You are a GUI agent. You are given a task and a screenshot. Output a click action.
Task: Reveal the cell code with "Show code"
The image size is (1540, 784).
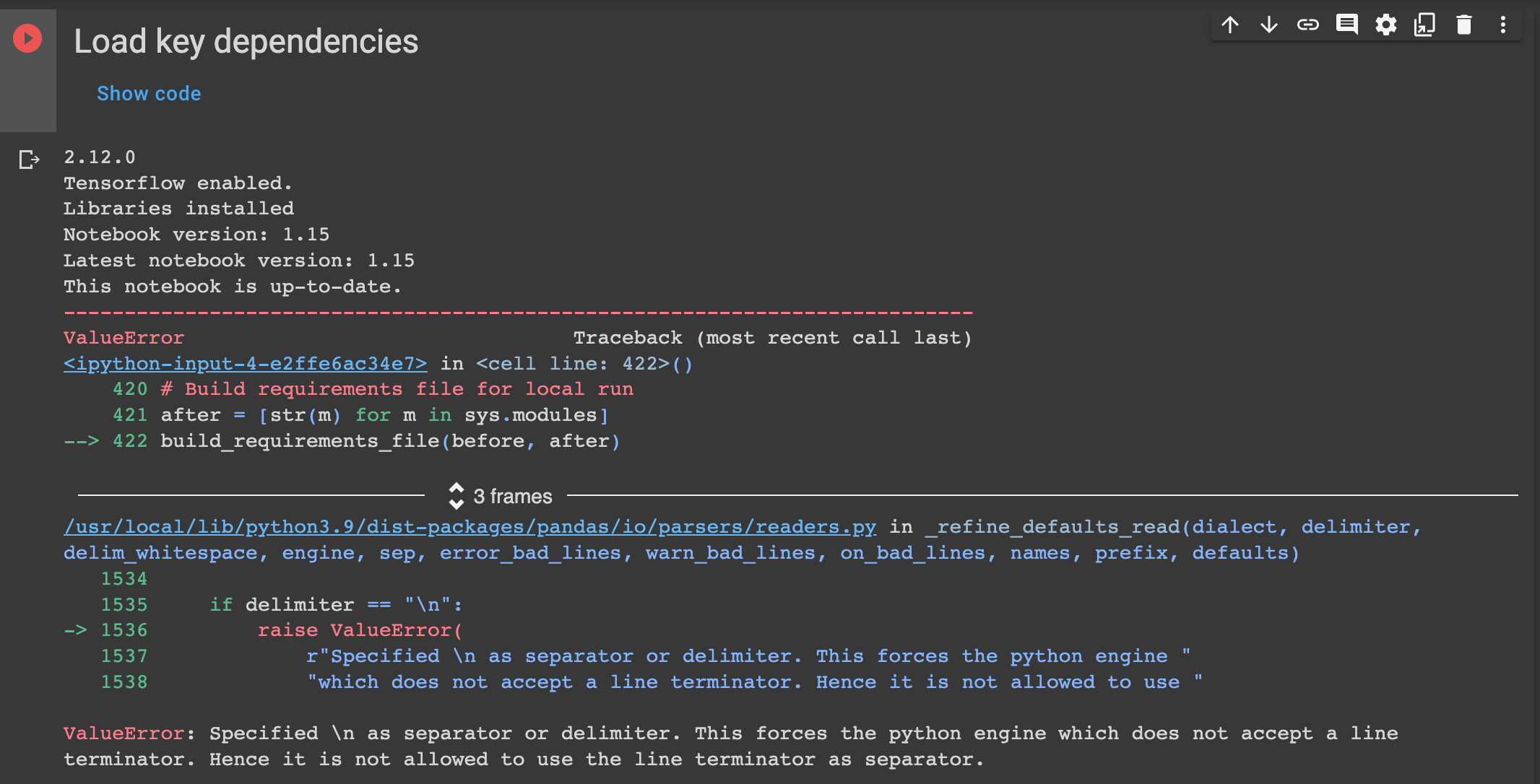pyautogui.click(x=149, y=93)
